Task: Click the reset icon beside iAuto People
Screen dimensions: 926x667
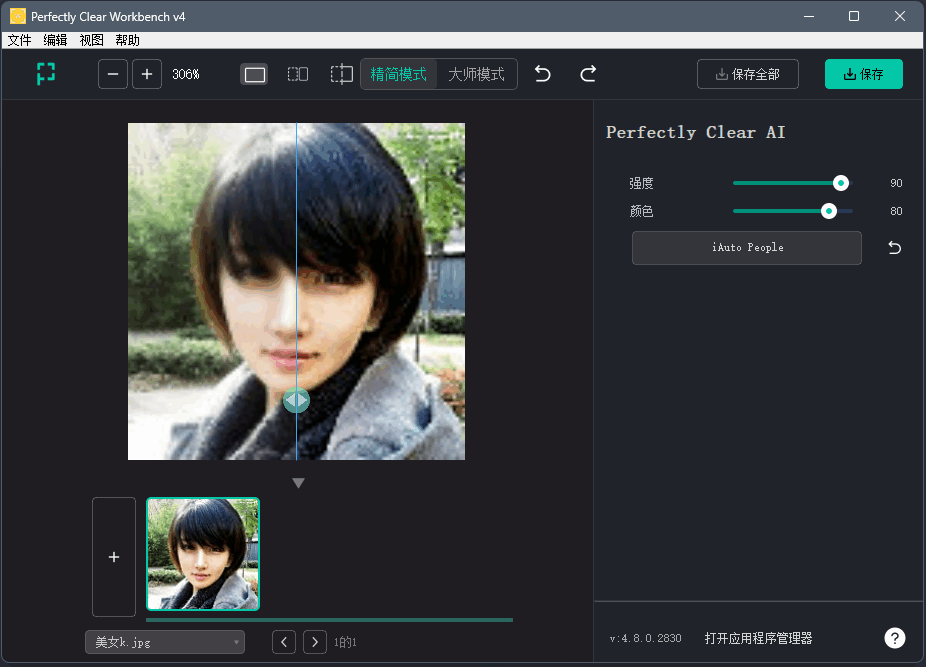Action: tap(893, 247)
